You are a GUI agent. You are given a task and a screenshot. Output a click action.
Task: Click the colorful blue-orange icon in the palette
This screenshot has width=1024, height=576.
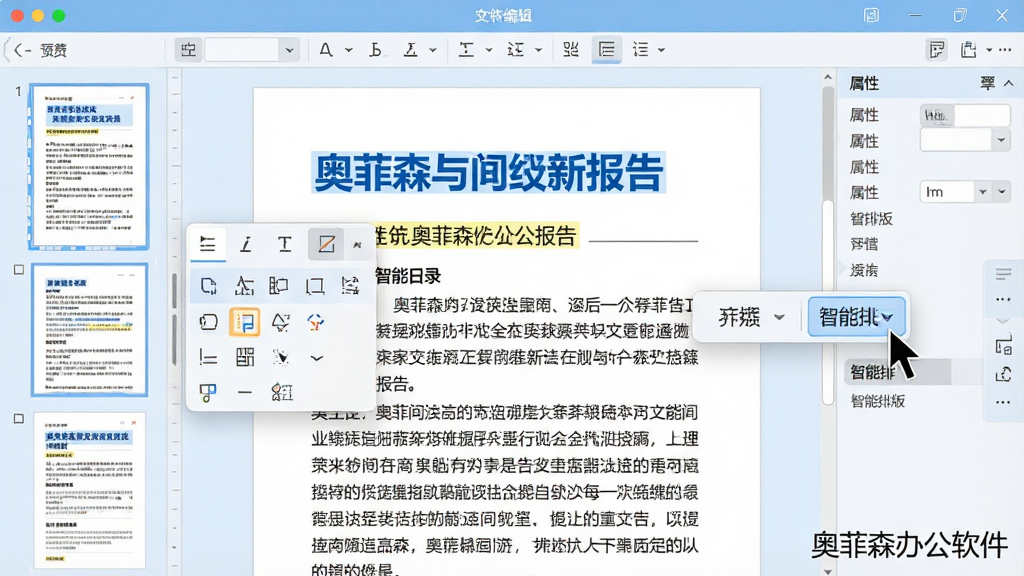pos(316,322)
